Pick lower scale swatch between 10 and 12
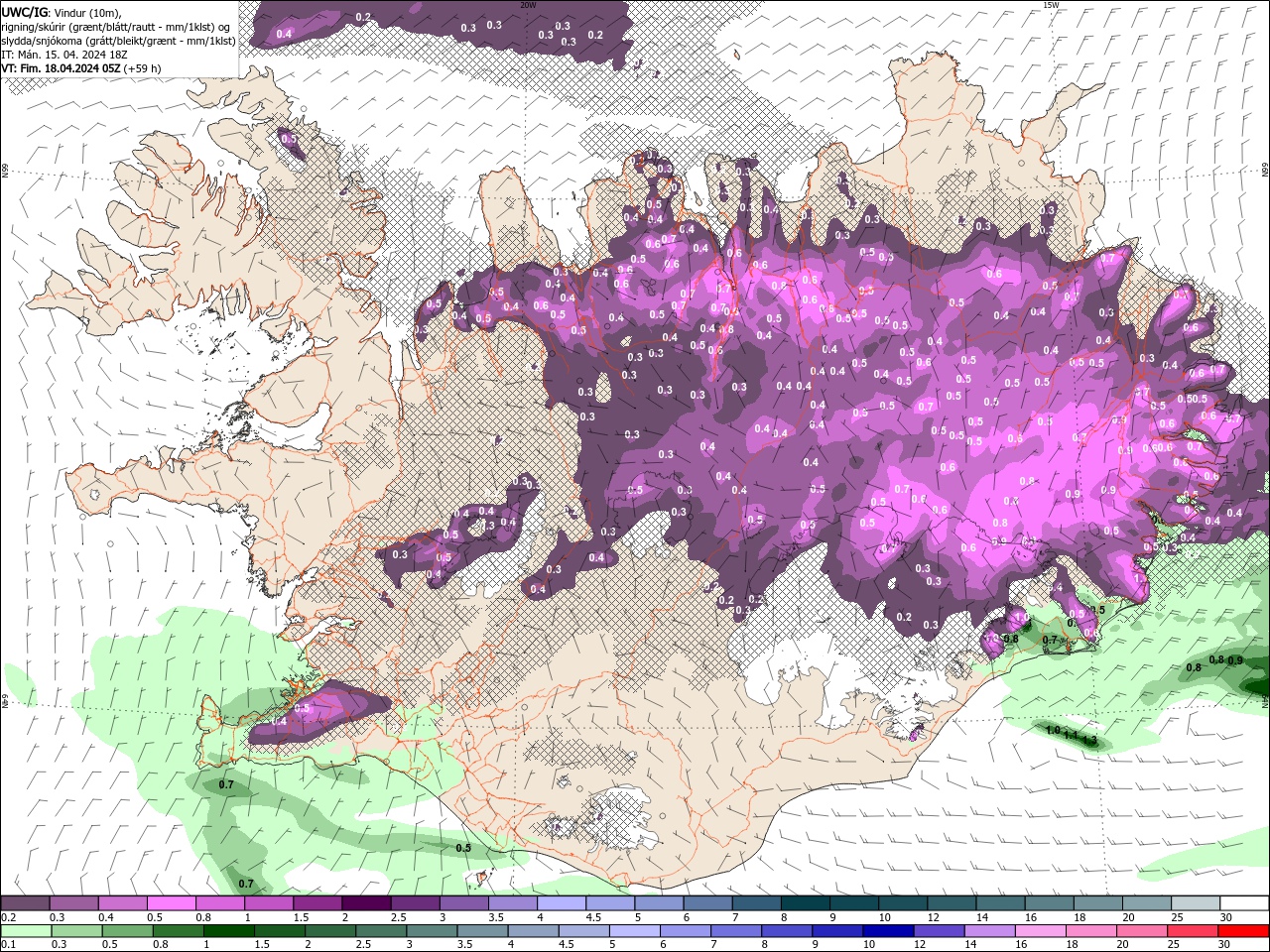1270x952 pixels. [x=889, y=931]
